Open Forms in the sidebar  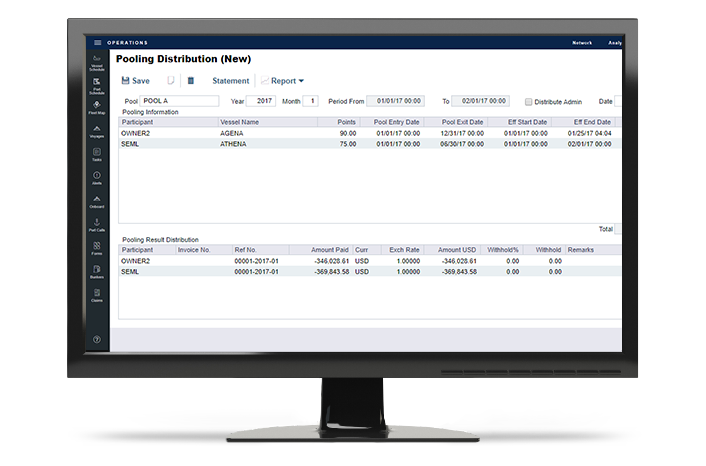pos(97,249)
